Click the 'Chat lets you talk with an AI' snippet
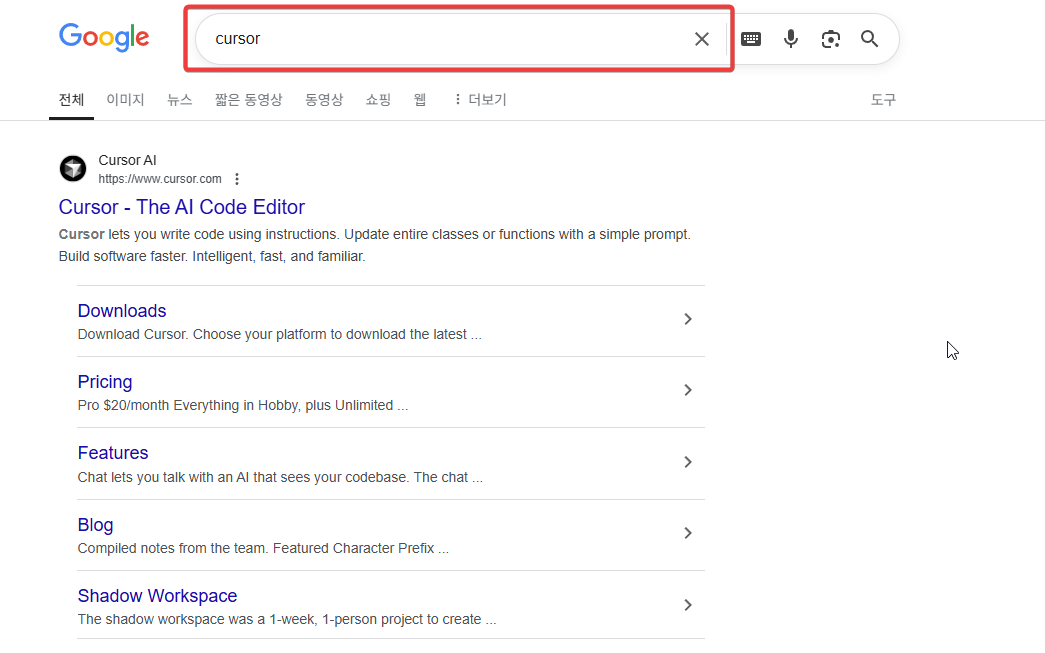This screenshot has width=1045, height=653. [280, 477]
